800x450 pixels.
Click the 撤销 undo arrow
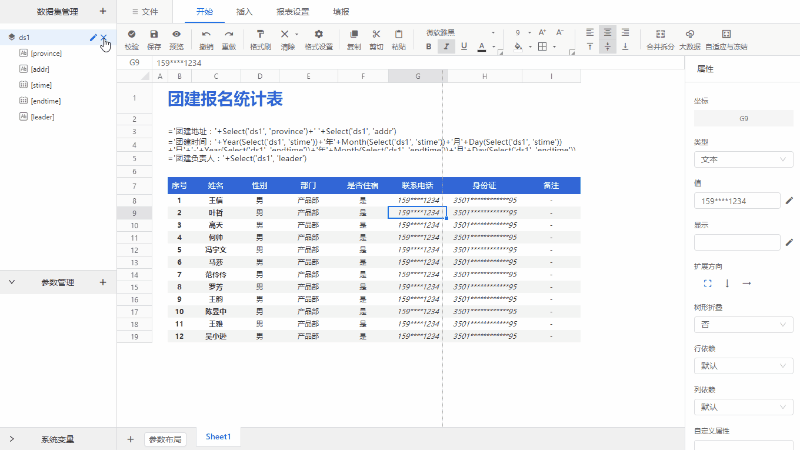[x=206, y=34]
